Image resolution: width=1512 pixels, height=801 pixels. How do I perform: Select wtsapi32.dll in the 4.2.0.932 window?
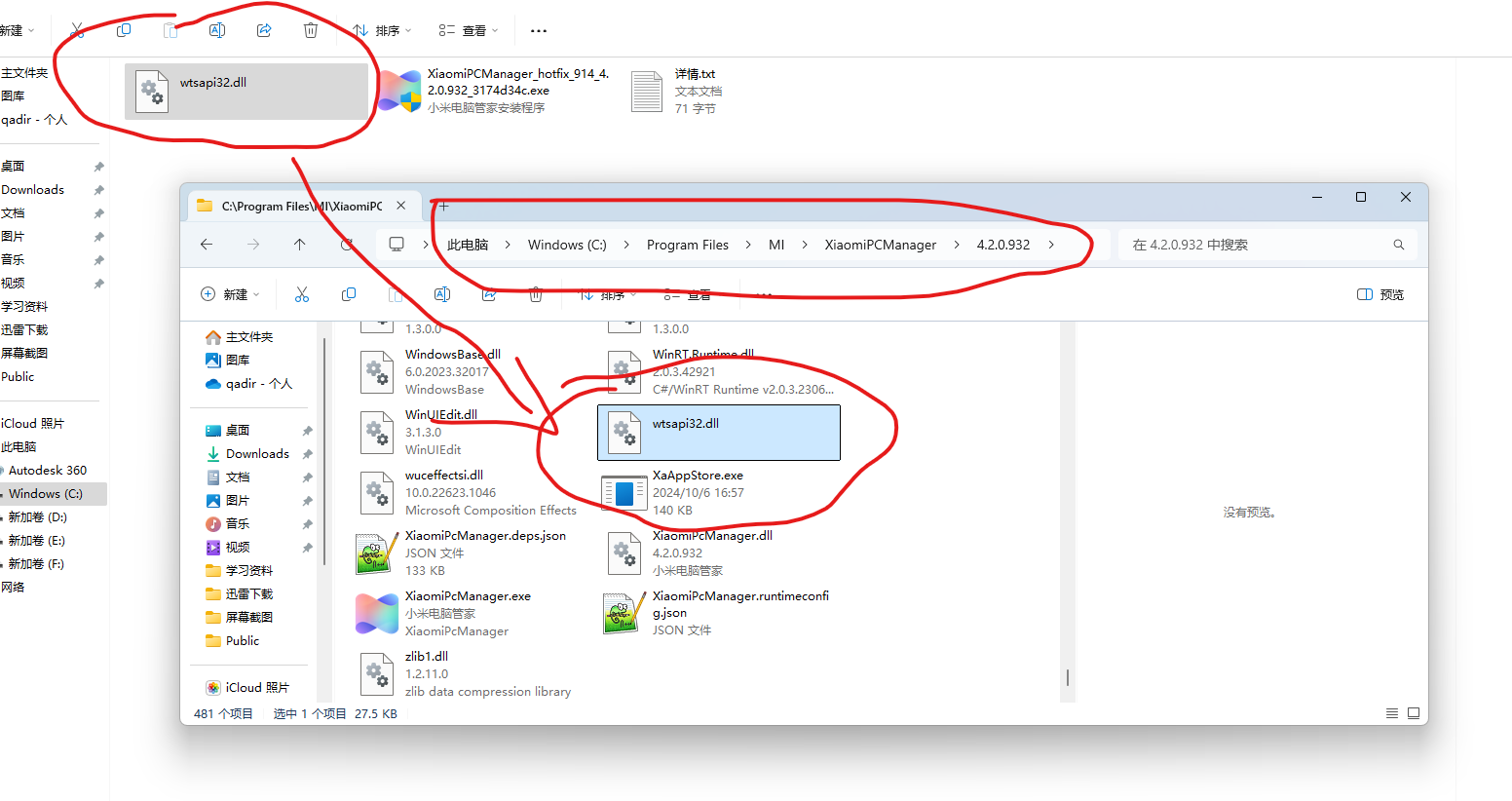(719, 433)
